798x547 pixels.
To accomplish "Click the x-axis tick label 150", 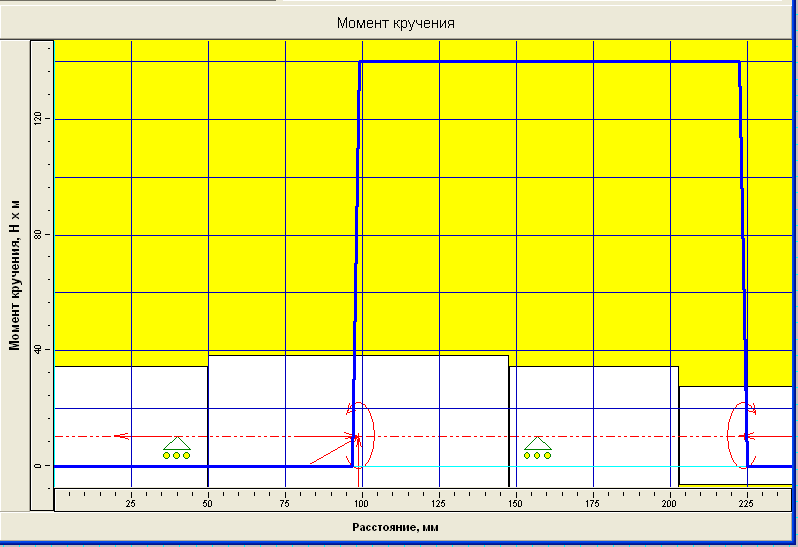I will (515, 504).
